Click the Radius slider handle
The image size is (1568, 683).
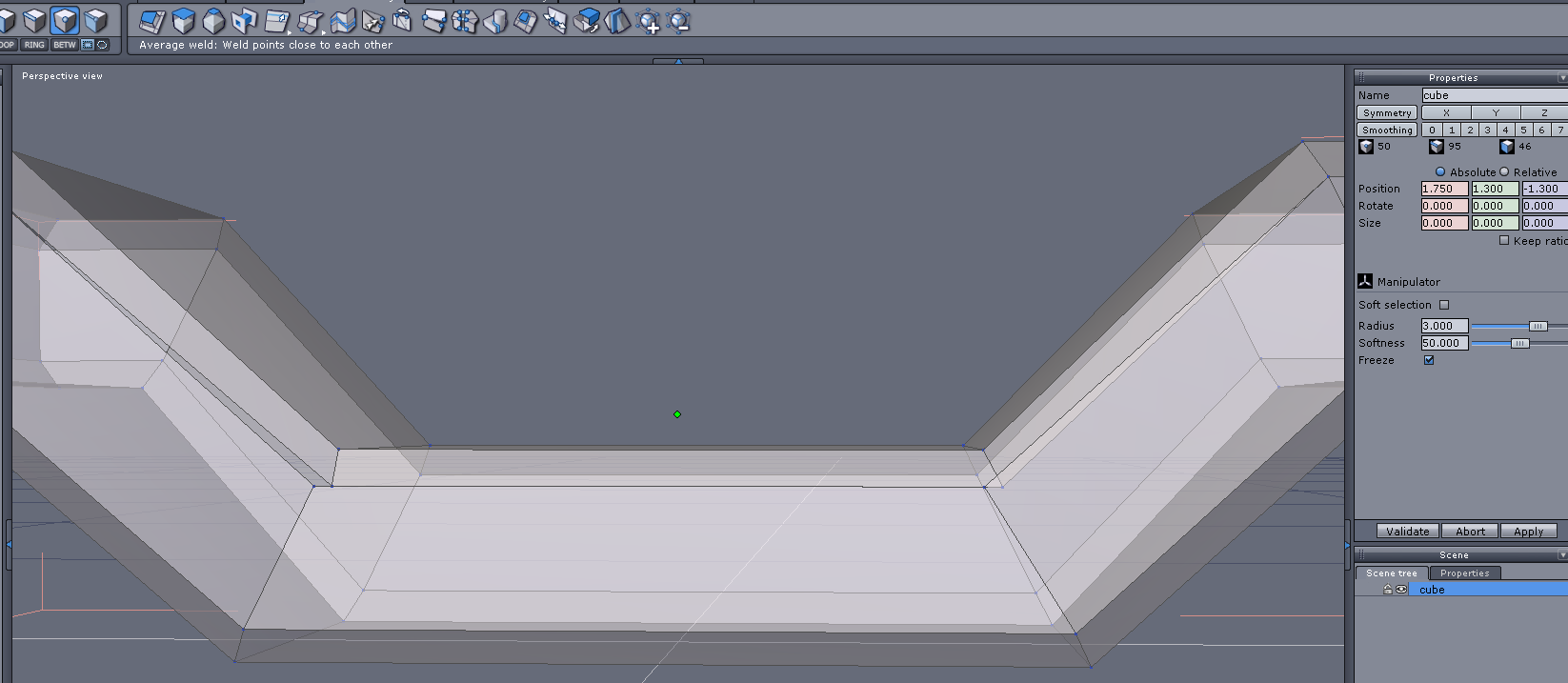coord(1538,326)
